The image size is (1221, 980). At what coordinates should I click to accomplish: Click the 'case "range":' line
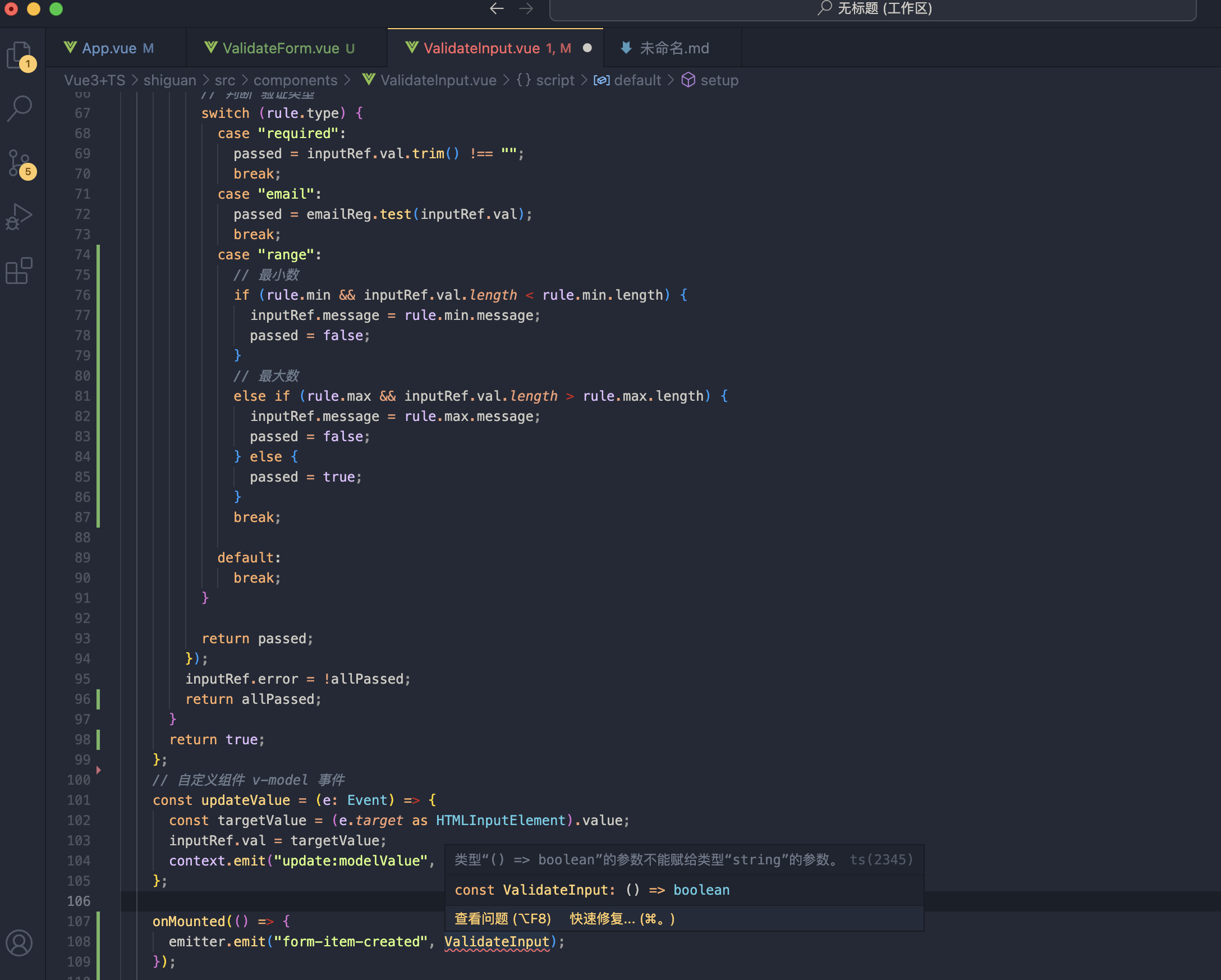(269, 255)
